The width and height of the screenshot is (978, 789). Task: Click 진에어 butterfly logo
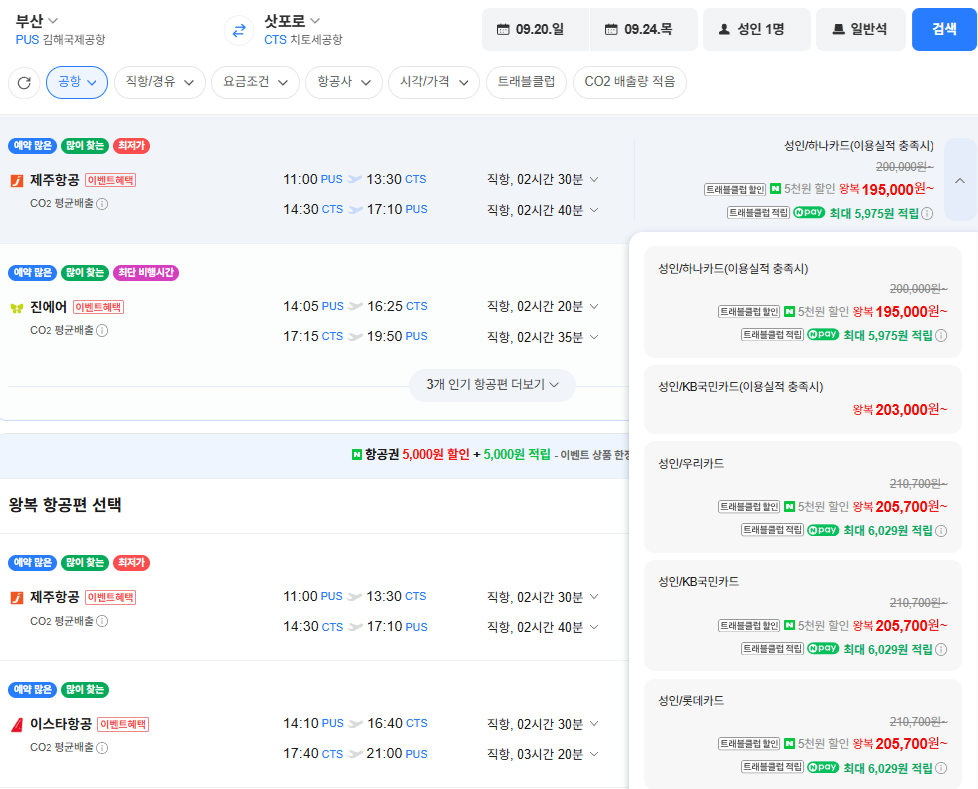[x=17, y=308]
